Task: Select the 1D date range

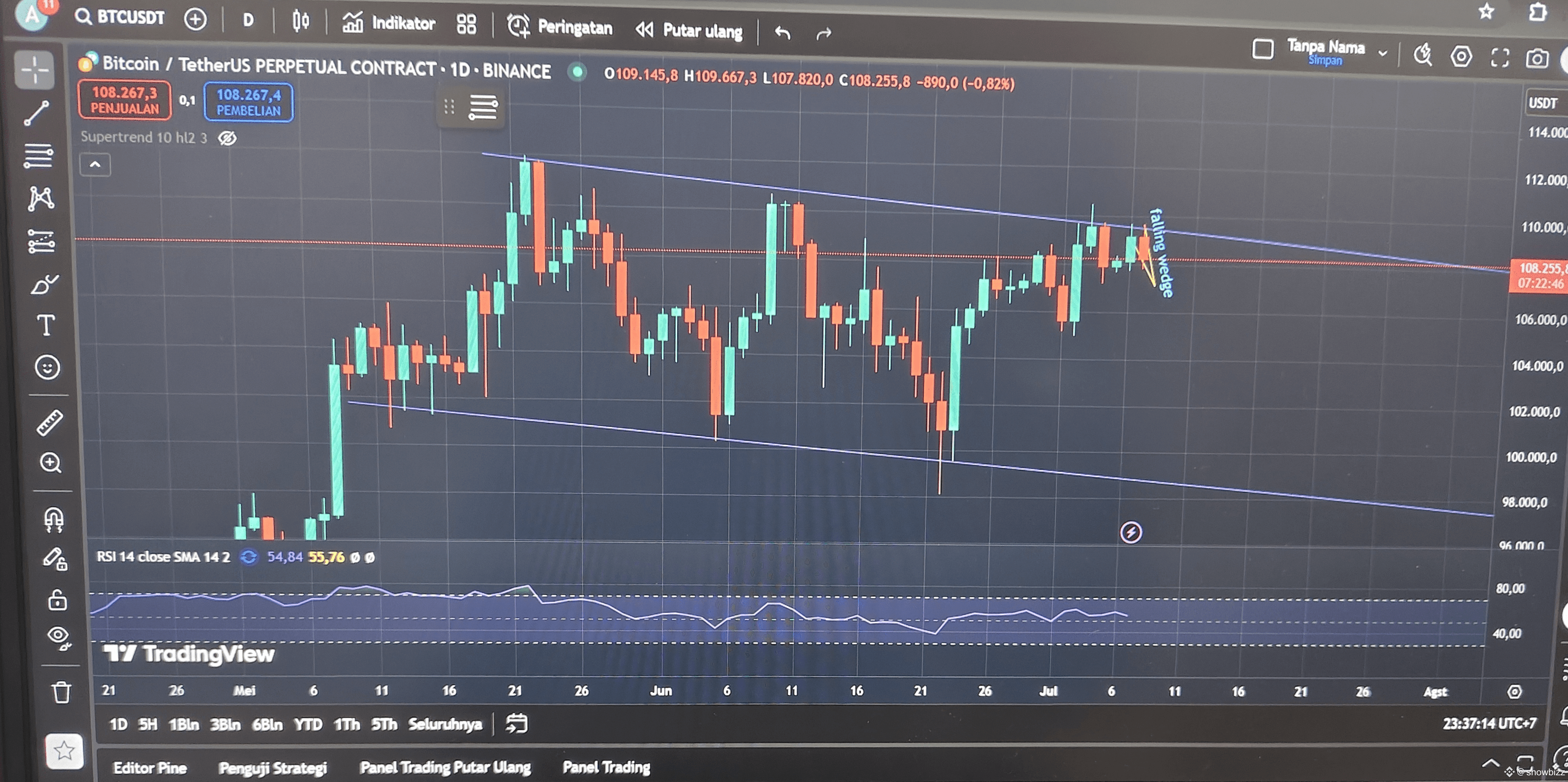Action: pyautogui.click(x=118, y=724)
